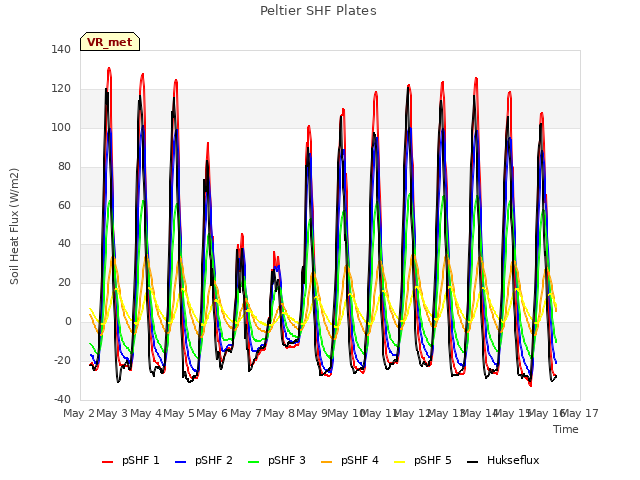Click the 80 y-axis tick label
The width and height of the screenshot is (640, 480).
click(64, 166)
